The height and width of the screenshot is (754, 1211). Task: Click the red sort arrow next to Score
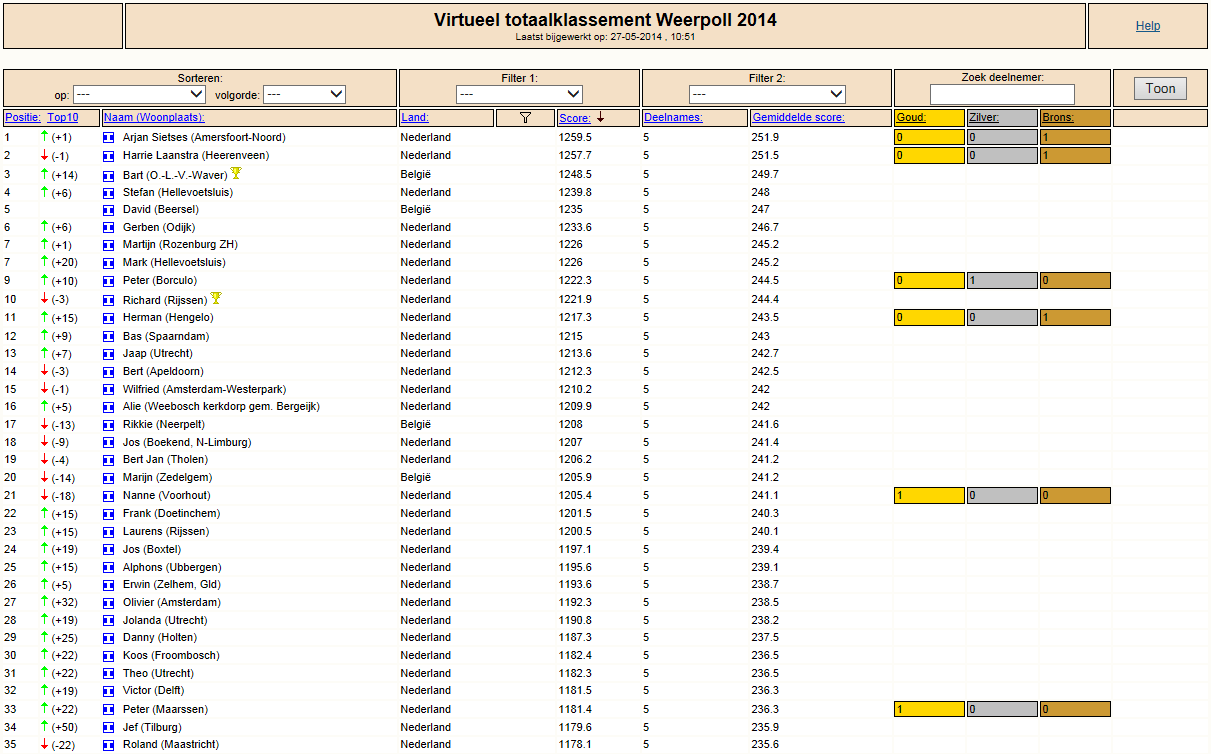600,118
